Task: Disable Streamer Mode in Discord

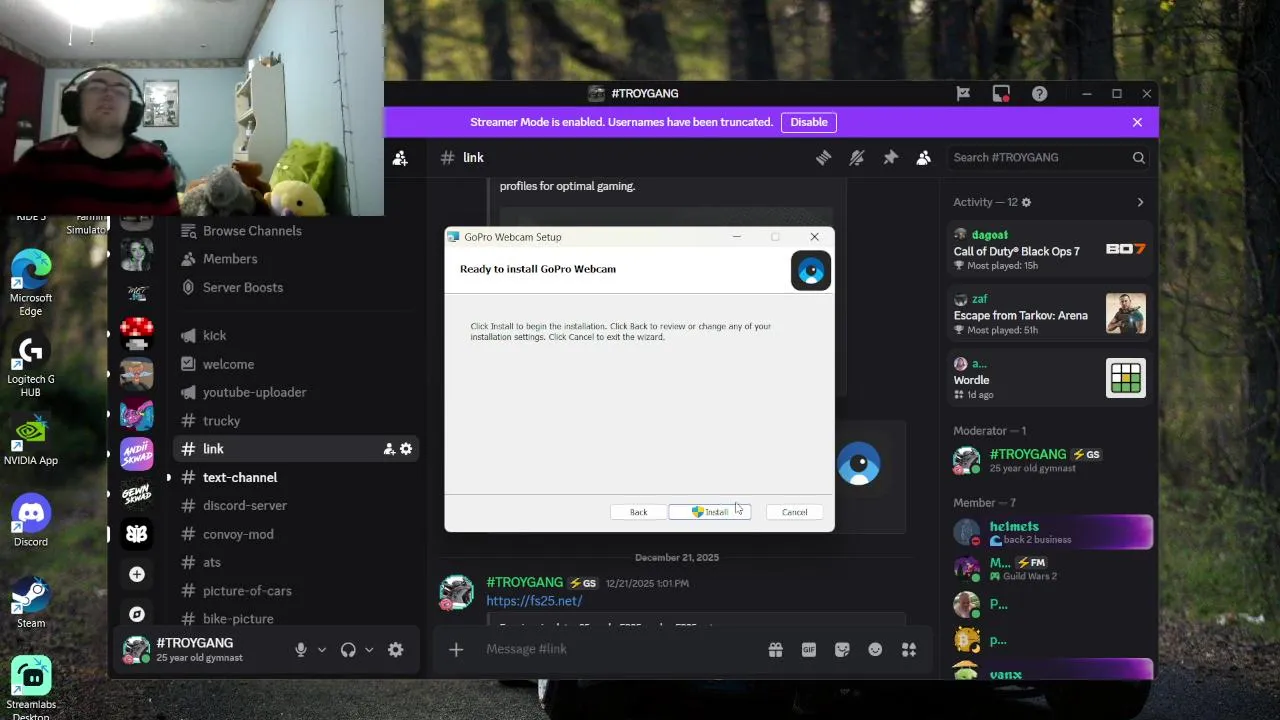Action: 809,122
